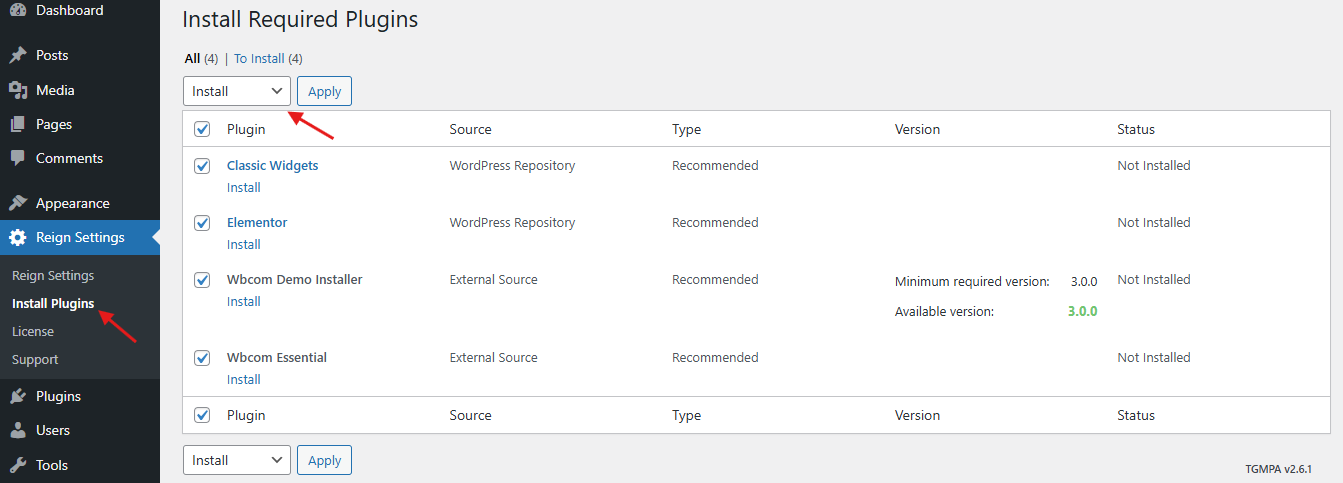Screen dimensions: 1343x483
Task: Open the License submenu item
Action: tap(33, 331)
